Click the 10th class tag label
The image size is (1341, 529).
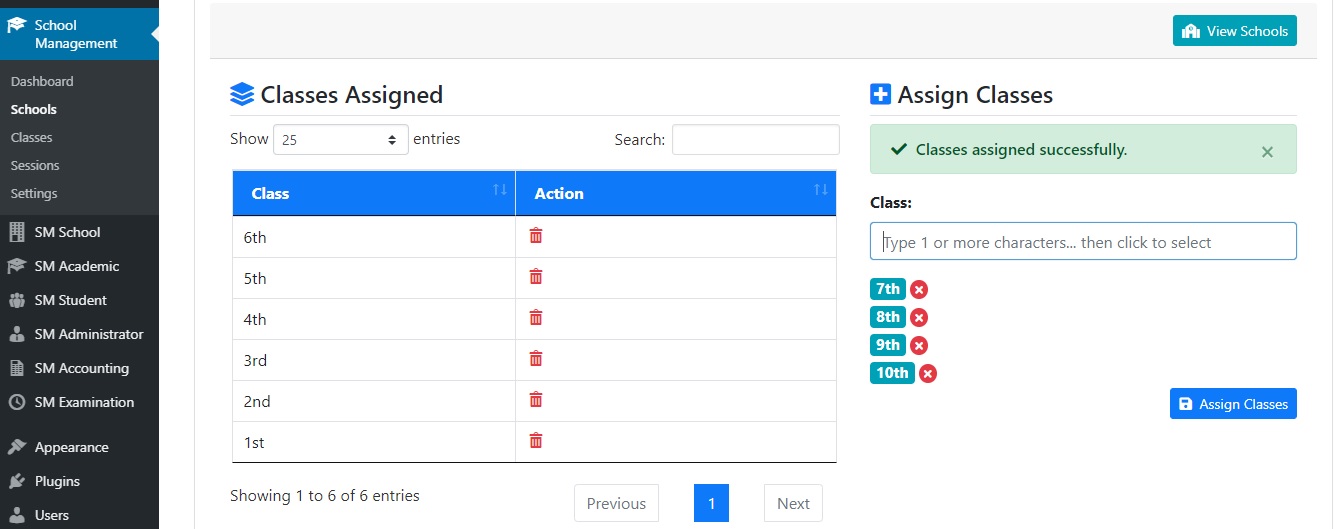pyautogui.click(x=892, y=373)
